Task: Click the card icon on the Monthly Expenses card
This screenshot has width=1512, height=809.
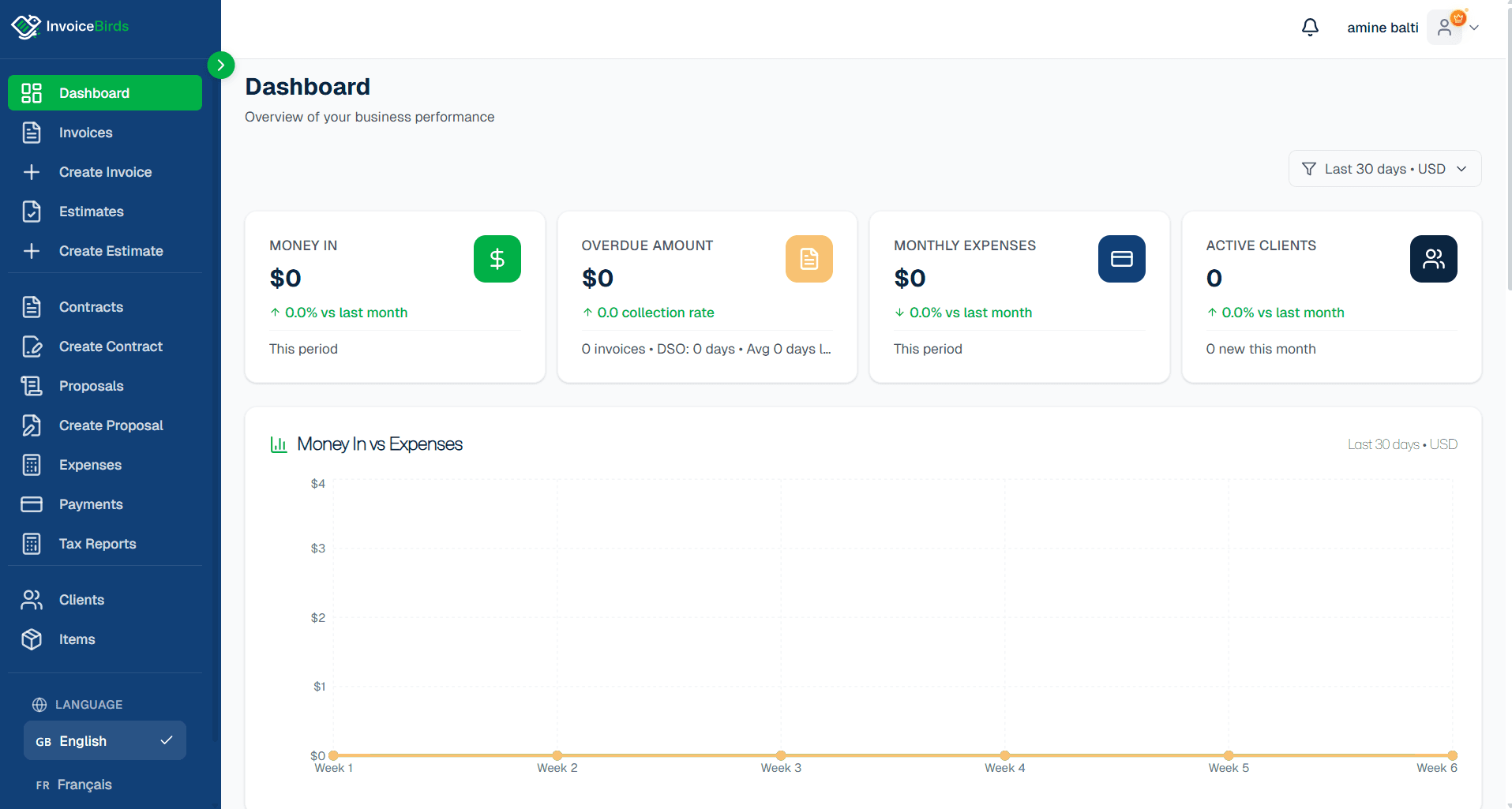Action: coord(1122,259)
